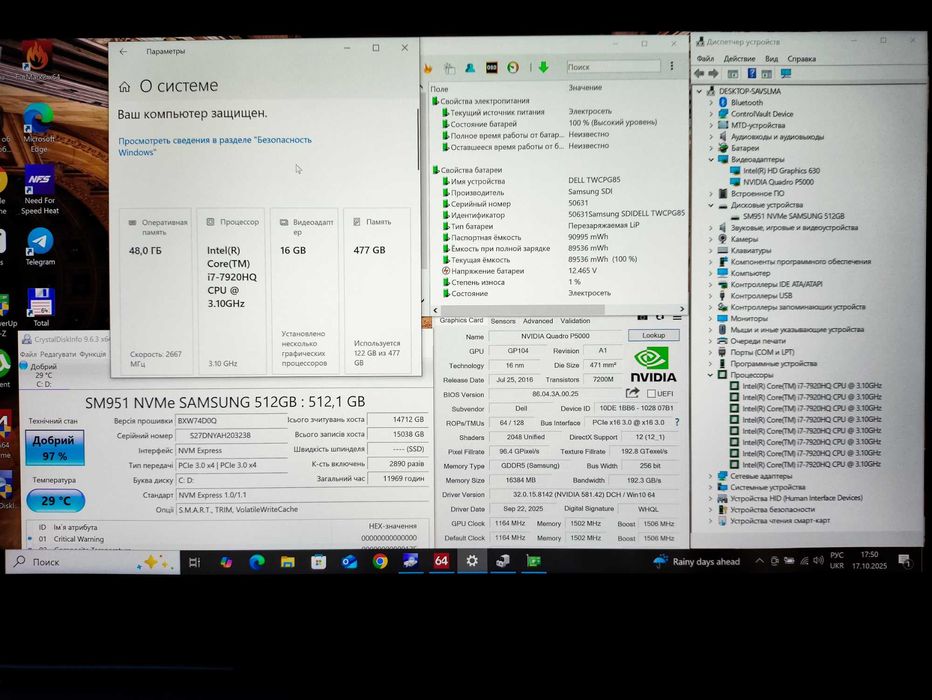Image resolution: width=932 pixels, height=700 pixels.
Task: Select NVIDIA Quadro P5000 in Device Manager tree
Action: pos(777,182)
